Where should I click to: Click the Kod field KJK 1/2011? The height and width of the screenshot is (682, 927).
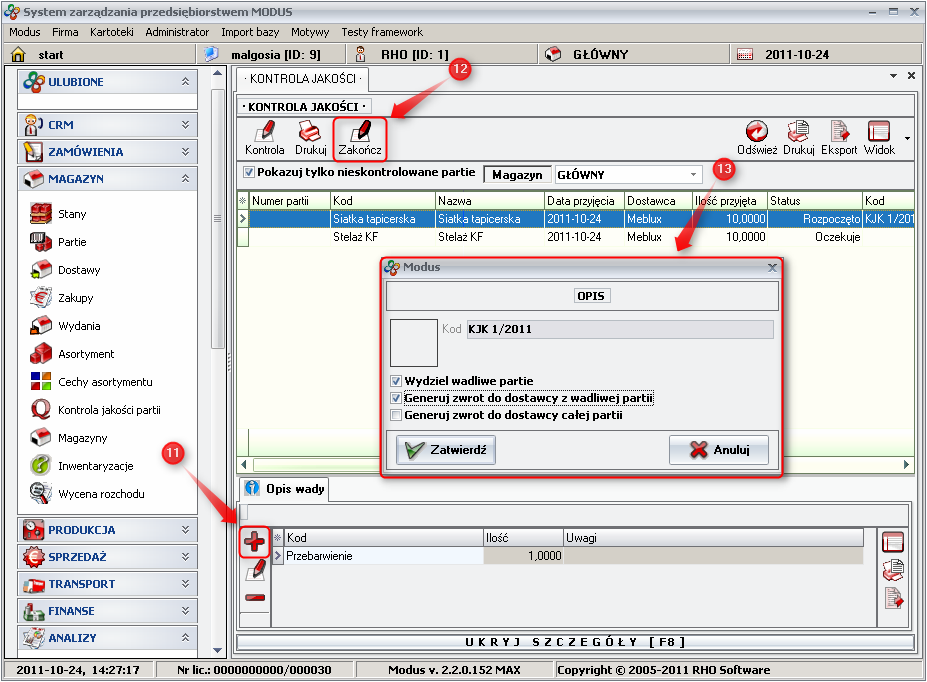[x=619, y=330]
